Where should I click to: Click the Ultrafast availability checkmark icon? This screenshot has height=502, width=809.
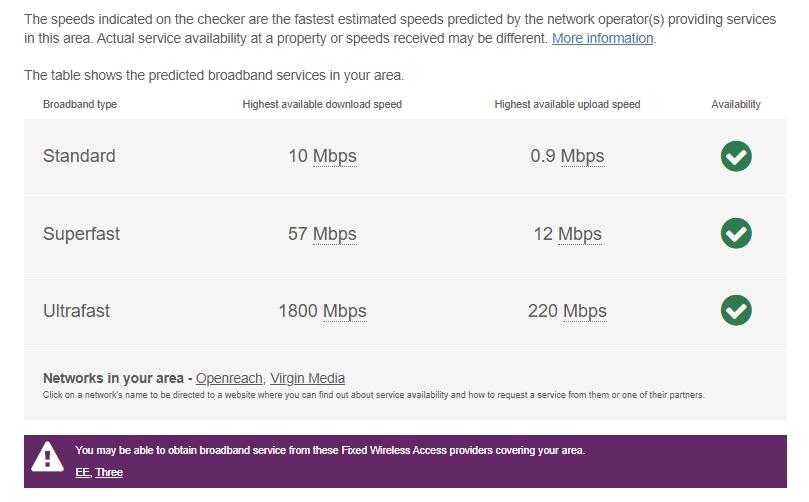click(x=736, y=310)
